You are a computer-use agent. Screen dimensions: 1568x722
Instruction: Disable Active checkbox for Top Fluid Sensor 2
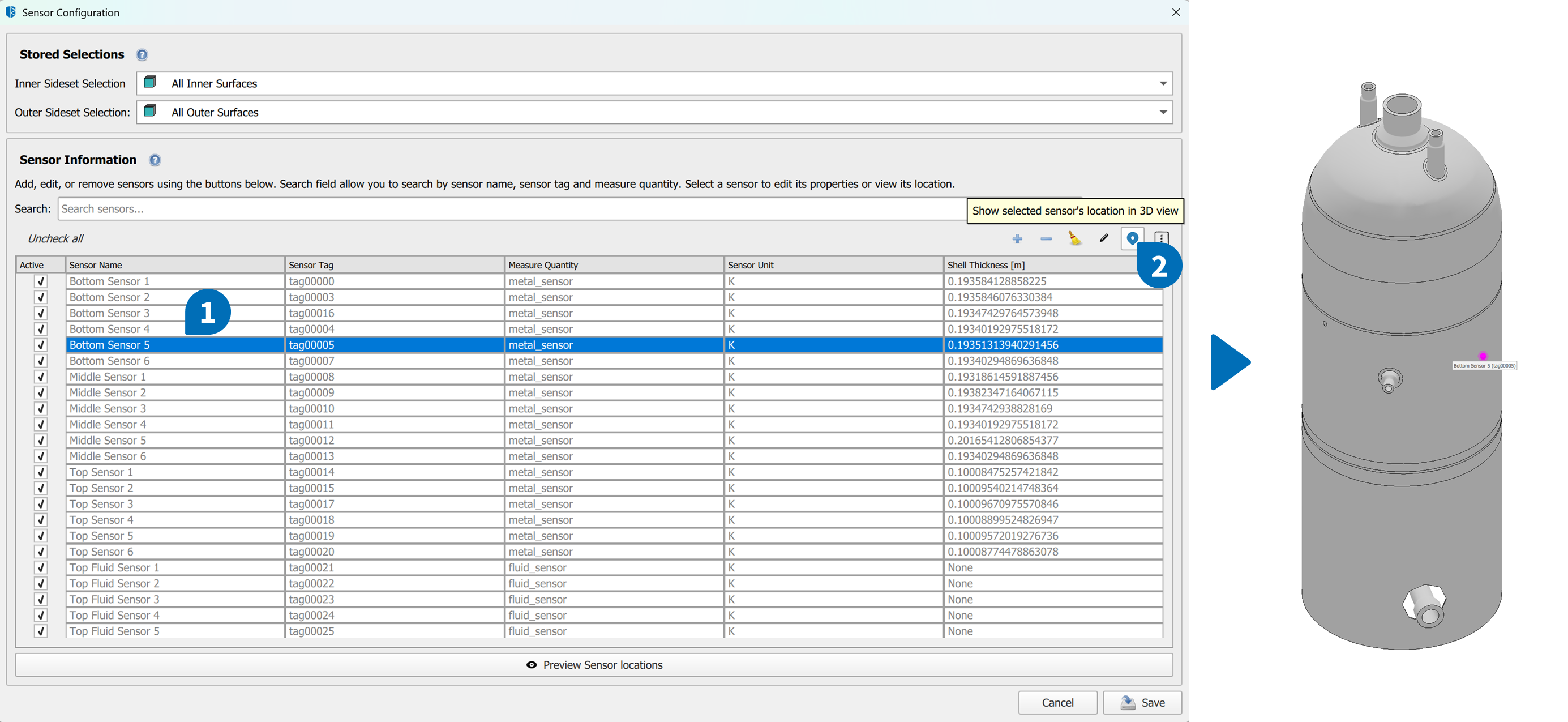41,583
